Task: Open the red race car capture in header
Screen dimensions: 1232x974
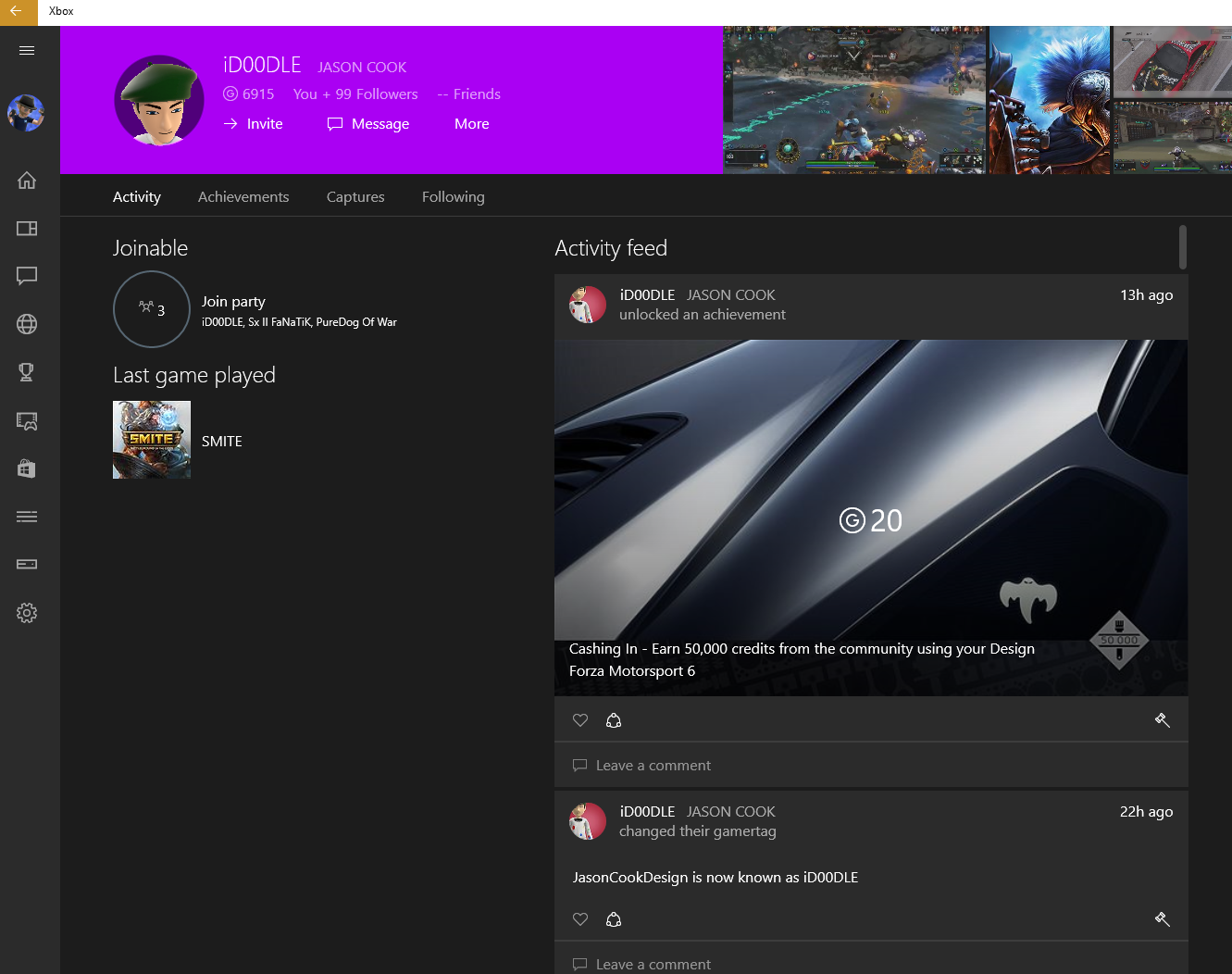Action: tap(1173, 60)
